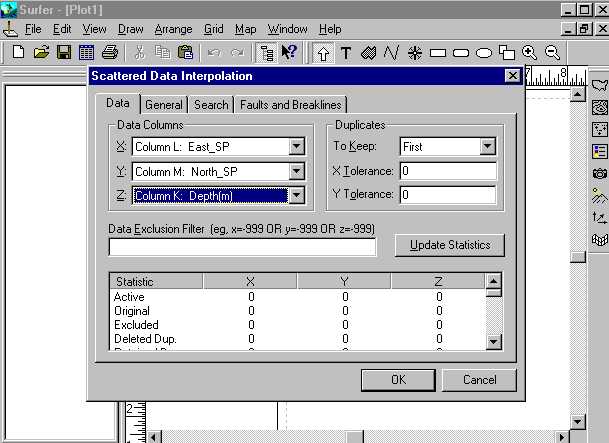Image resolution: width=609 pixels, height=443 pixels.
Task: Click the post map icon
Action: (600, 129)
